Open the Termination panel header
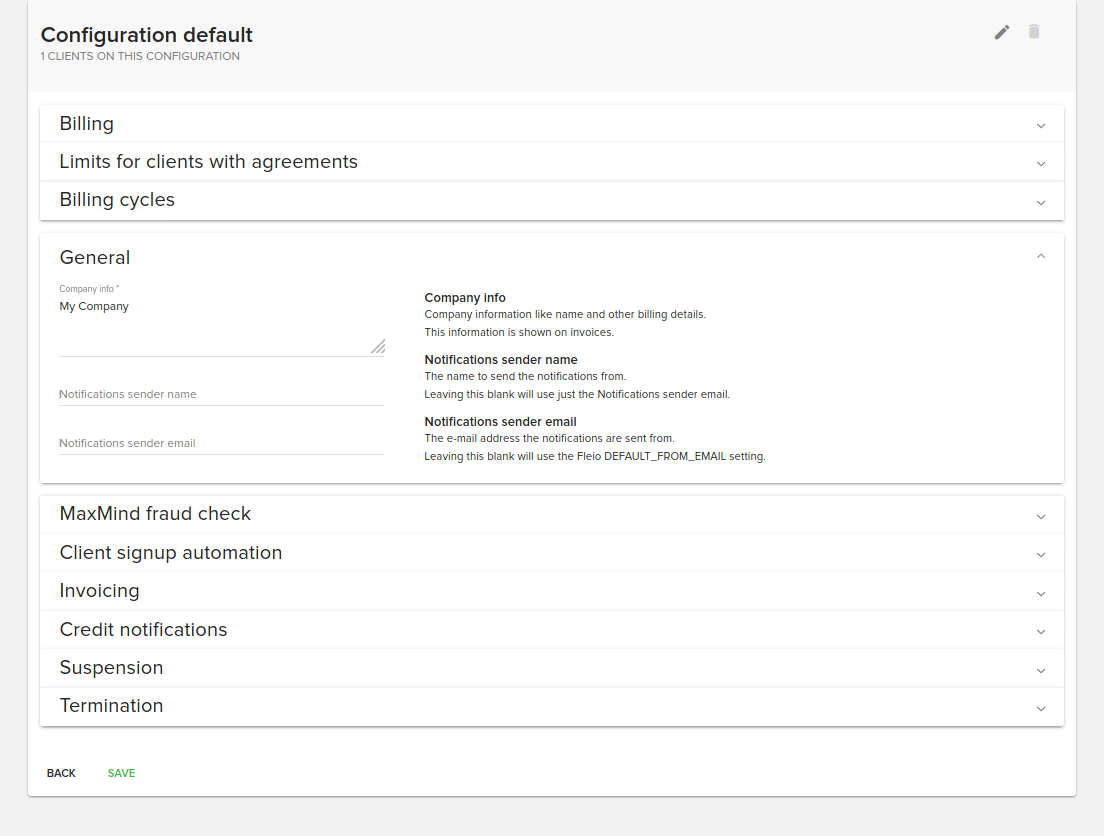 (x=551, y=706)
